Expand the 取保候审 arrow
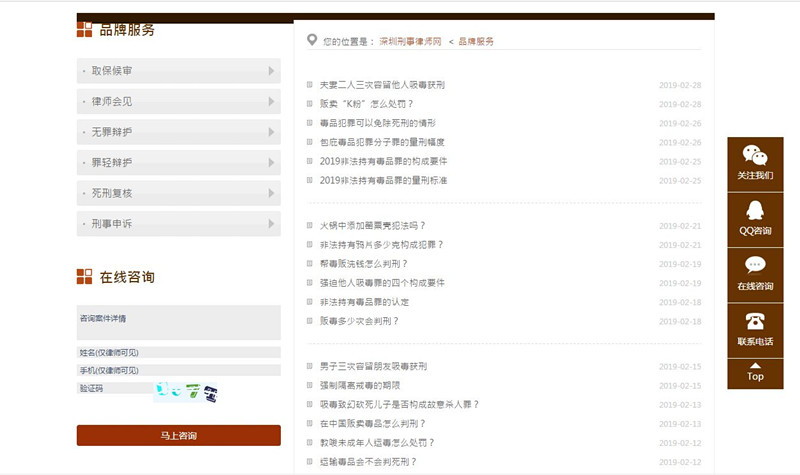Image resolution: width=800 pixels, height=475 pixels. [271, 71]
